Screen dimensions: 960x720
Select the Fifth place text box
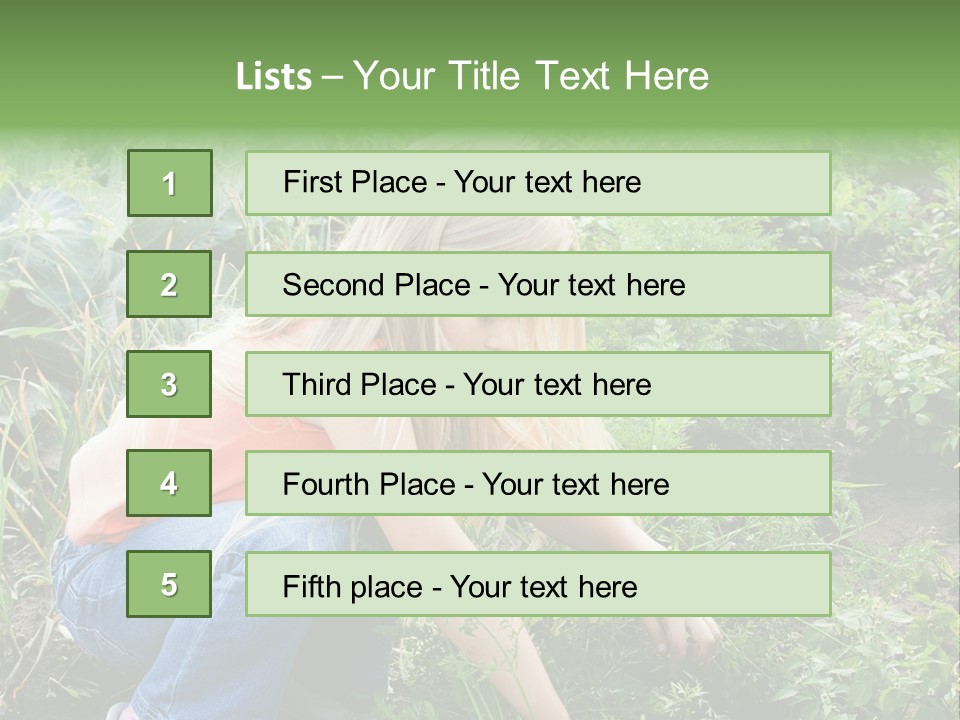(x=538, y=584)
